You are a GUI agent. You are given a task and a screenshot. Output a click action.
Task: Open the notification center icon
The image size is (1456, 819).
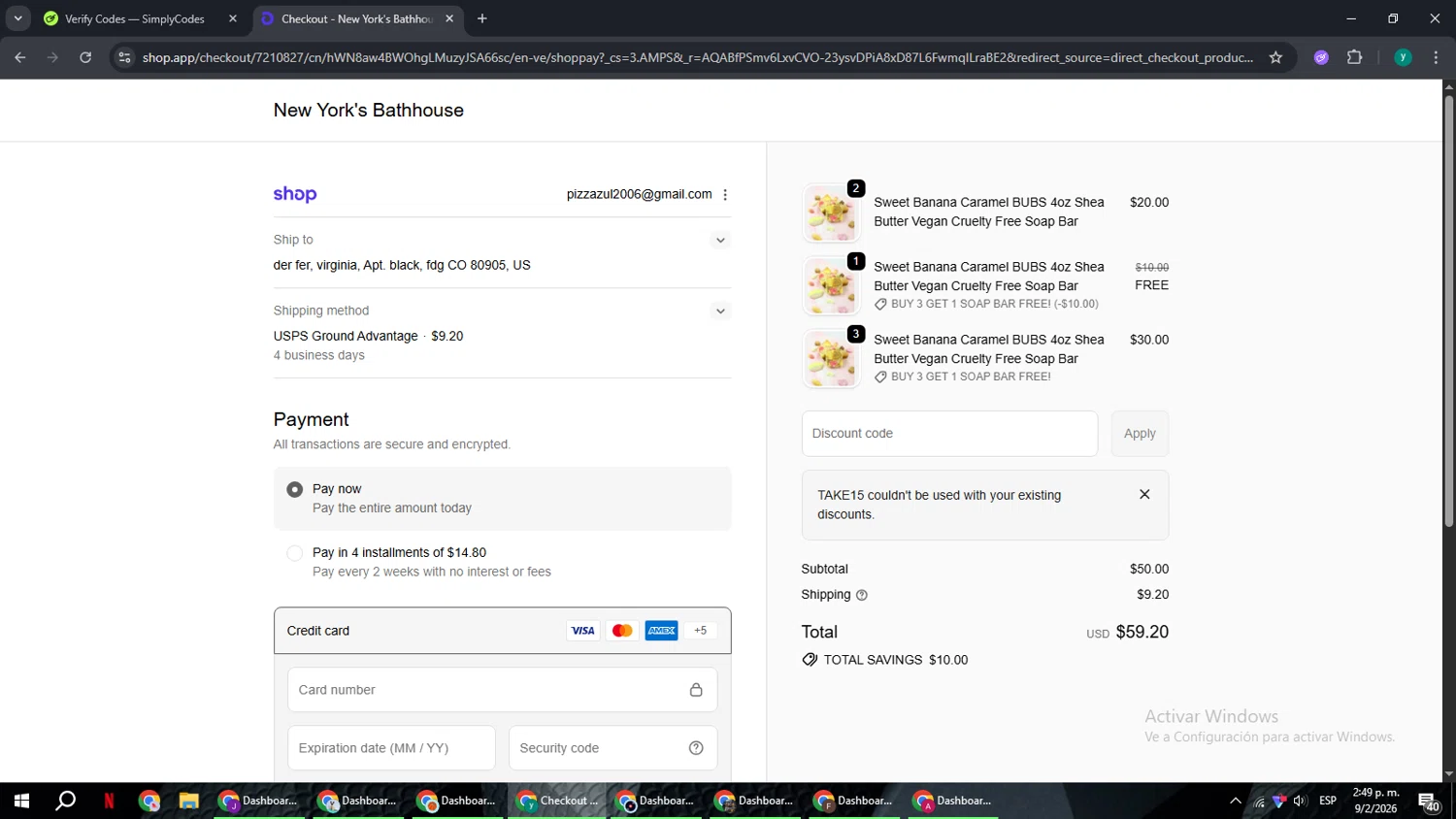(1429, 802)
